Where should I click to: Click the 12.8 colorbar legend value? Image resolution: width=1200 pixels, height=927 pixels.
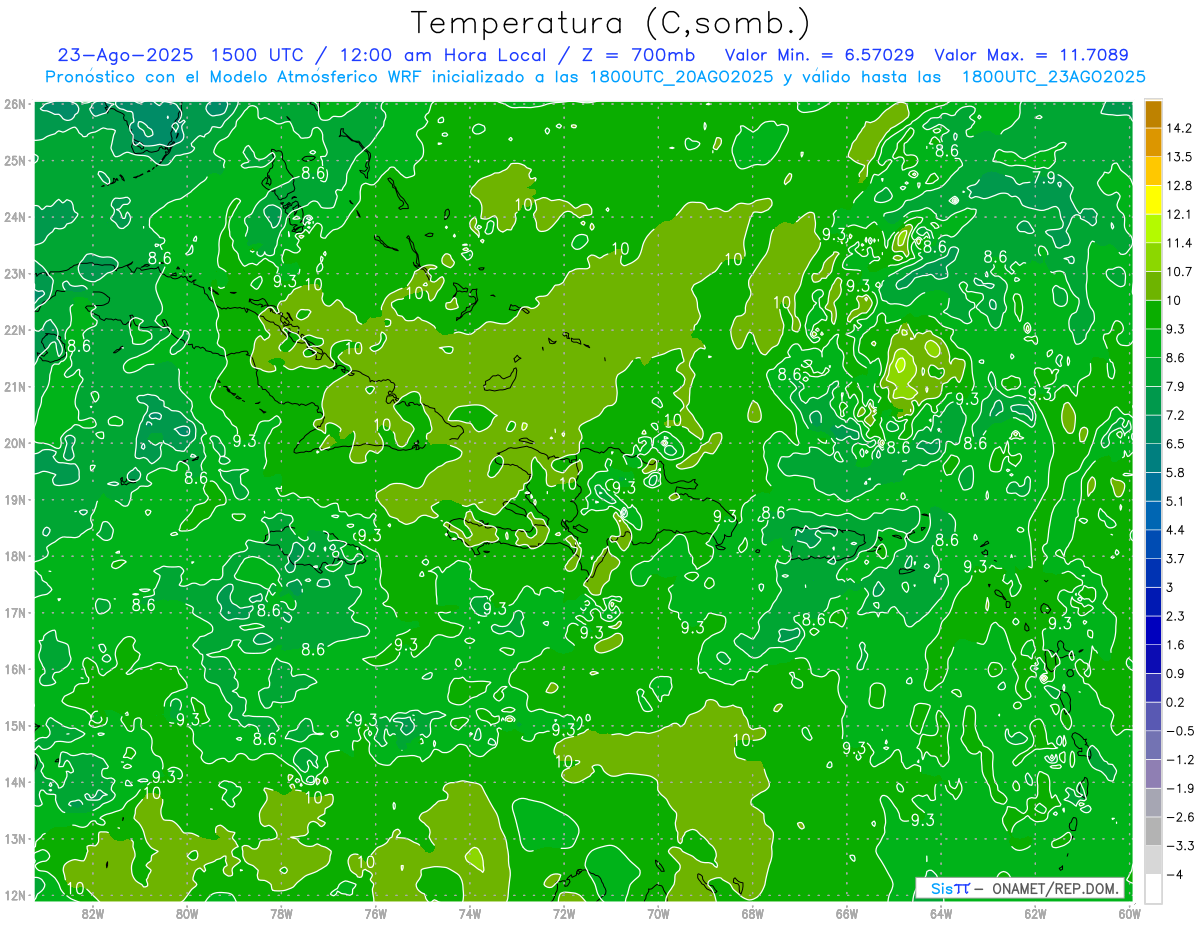pos(1179,186)
